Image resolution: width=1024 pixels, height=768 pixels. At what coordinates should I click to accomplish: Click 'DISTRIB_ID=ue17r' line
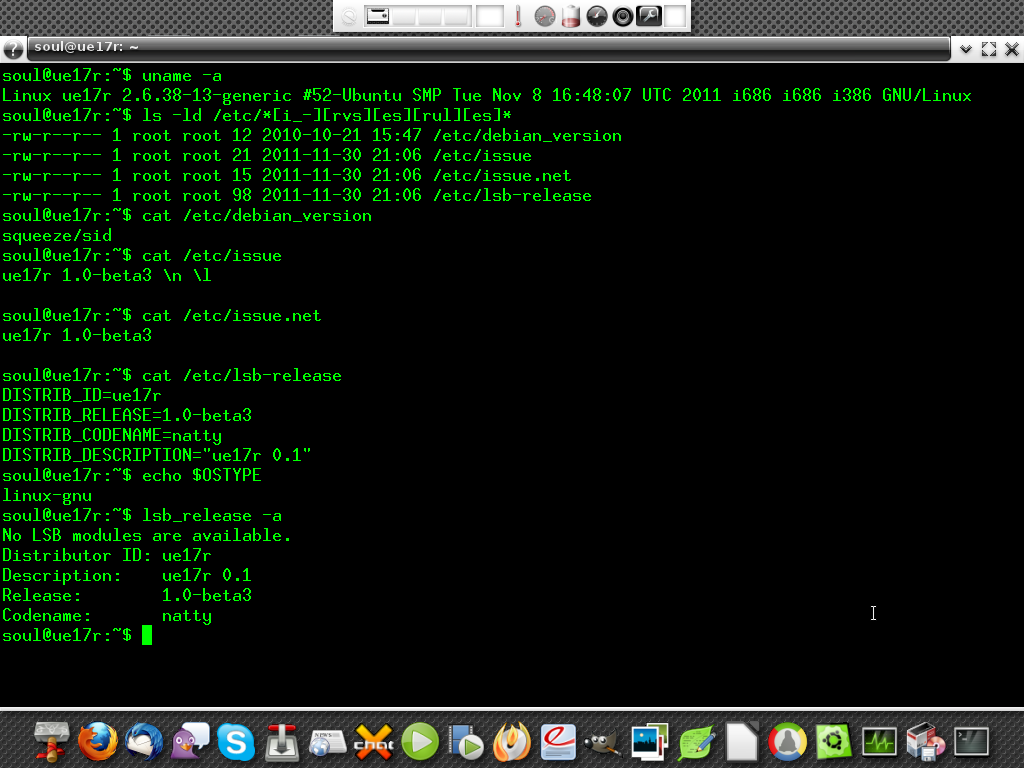[82, 396]
